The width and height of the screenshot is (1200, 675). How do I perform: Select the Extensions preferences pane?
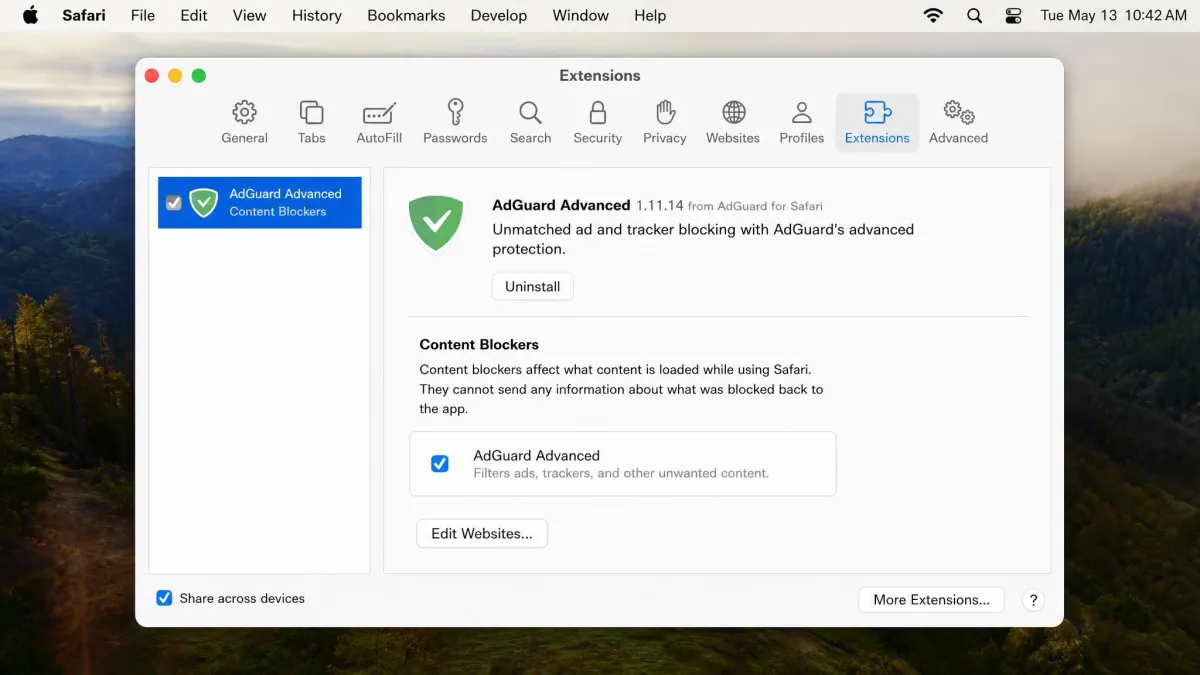pos(877,123)
